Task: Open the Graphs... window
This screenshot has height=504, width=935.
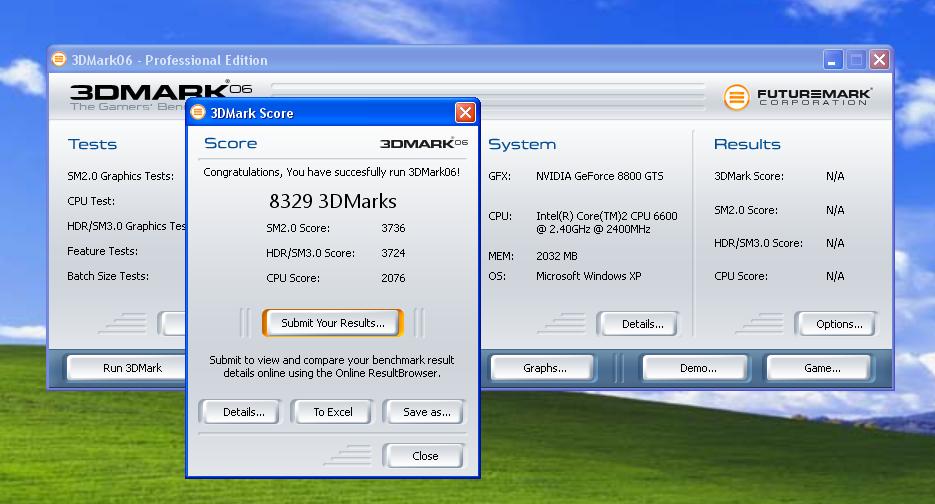Action: [544, 368]
